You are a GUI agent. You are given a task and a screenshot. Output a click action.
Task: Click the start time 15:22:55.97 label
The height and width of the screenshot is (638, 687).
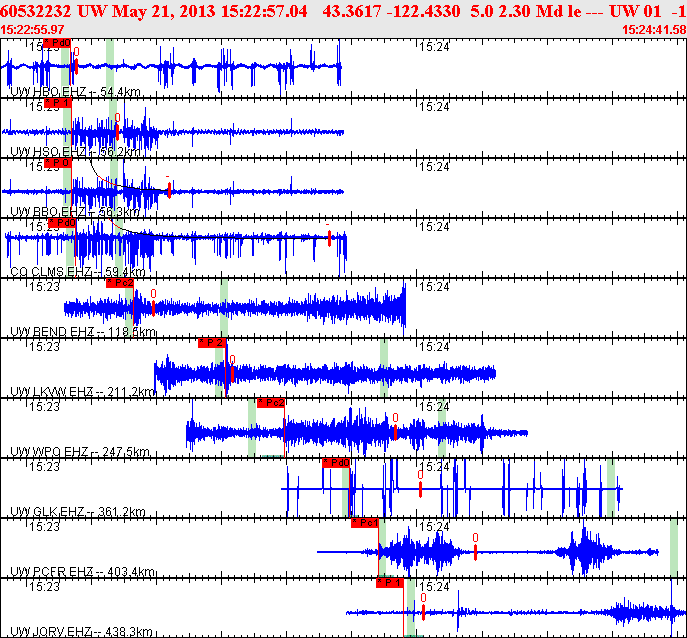pyautogui.click(x=32, y=30)
